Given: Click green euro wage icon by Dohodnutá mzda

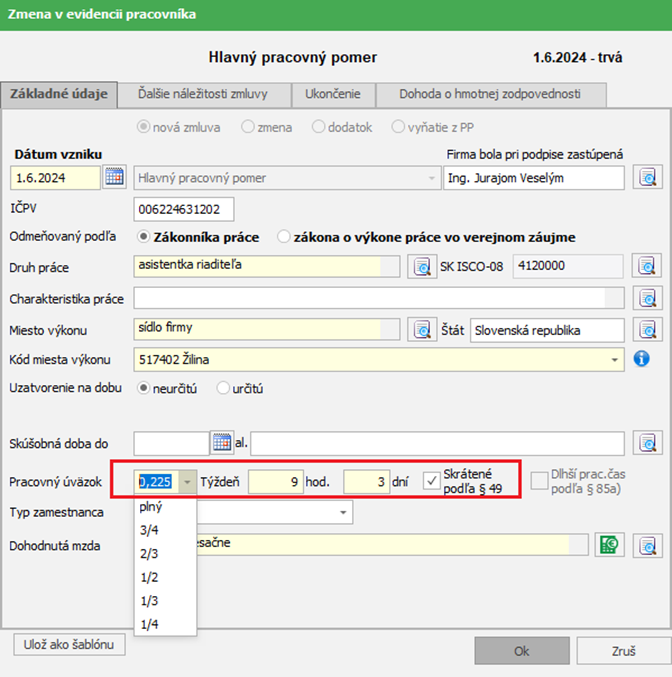Looking at the screenshot, I should tap(609, 545).
